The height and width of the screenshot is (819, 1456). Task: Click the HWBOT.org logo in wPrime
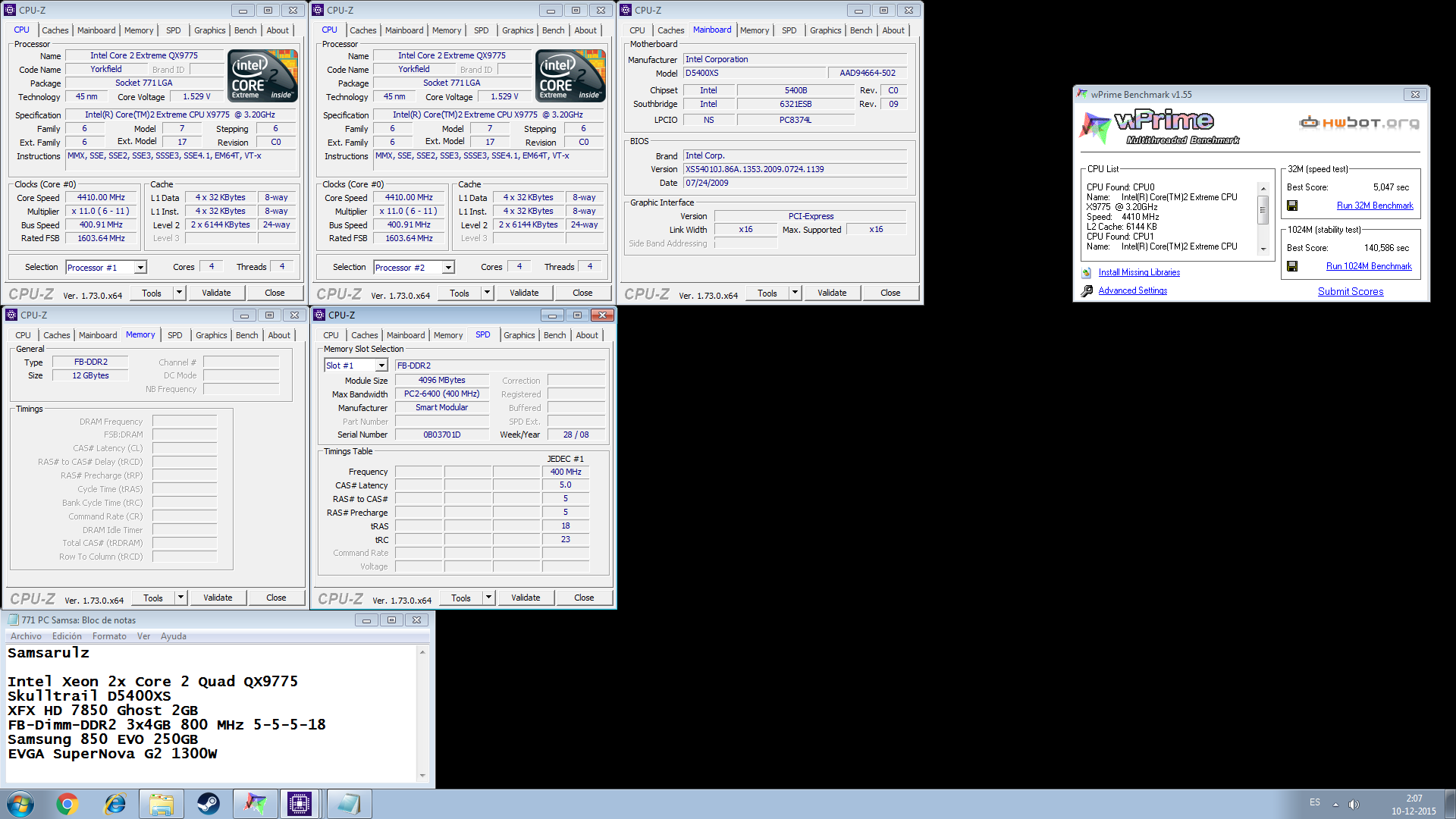[1359, 123]
